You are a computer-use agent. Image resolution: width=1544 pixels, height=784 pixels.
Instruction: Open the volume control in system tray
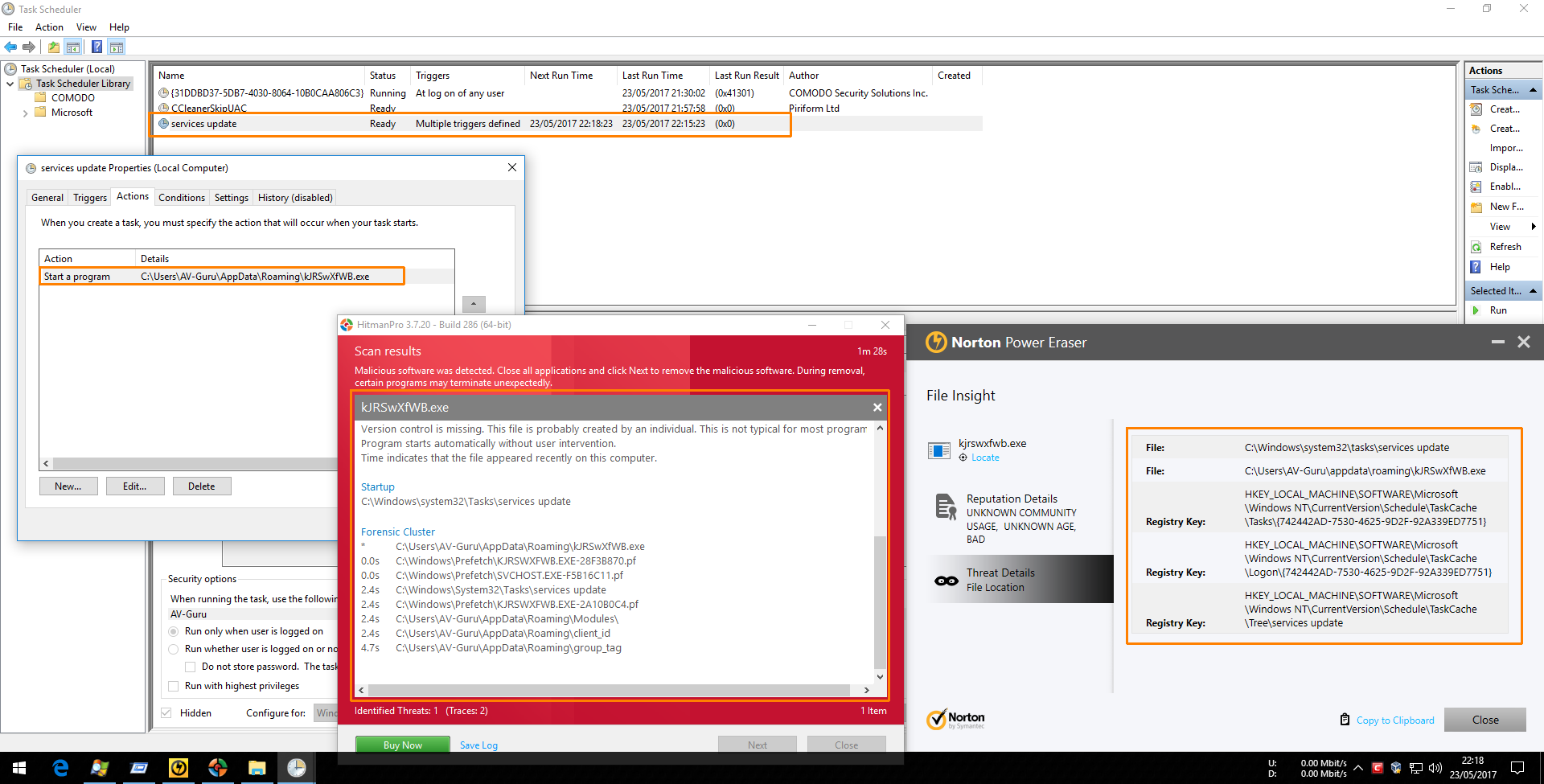pos(1435,768)
